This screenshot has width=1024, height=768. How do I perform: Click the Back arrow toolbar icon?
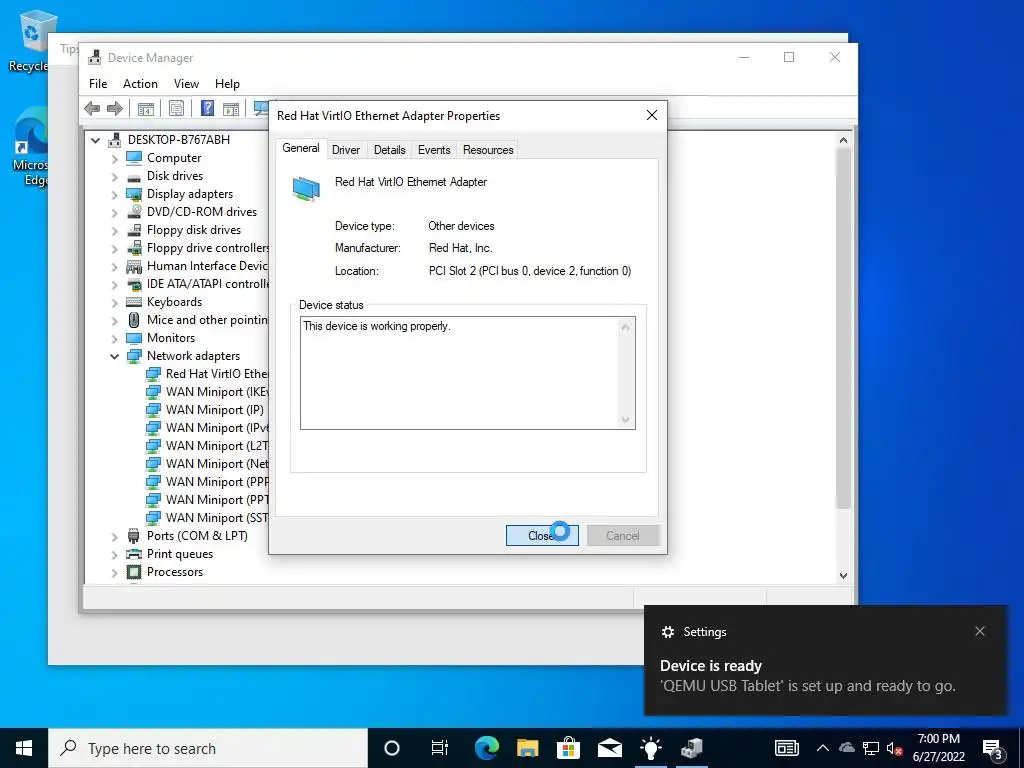pos(92,108)
